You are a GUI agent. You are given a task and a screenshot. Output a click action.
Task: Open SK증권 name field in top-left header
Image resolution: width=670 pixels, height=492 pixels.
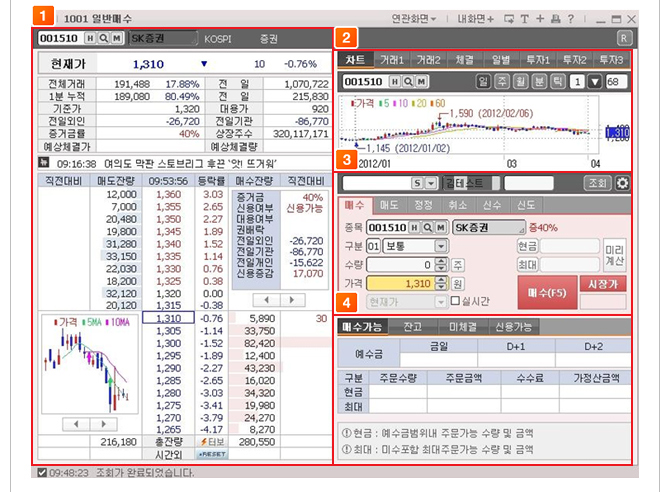click(x=164, y=38)
